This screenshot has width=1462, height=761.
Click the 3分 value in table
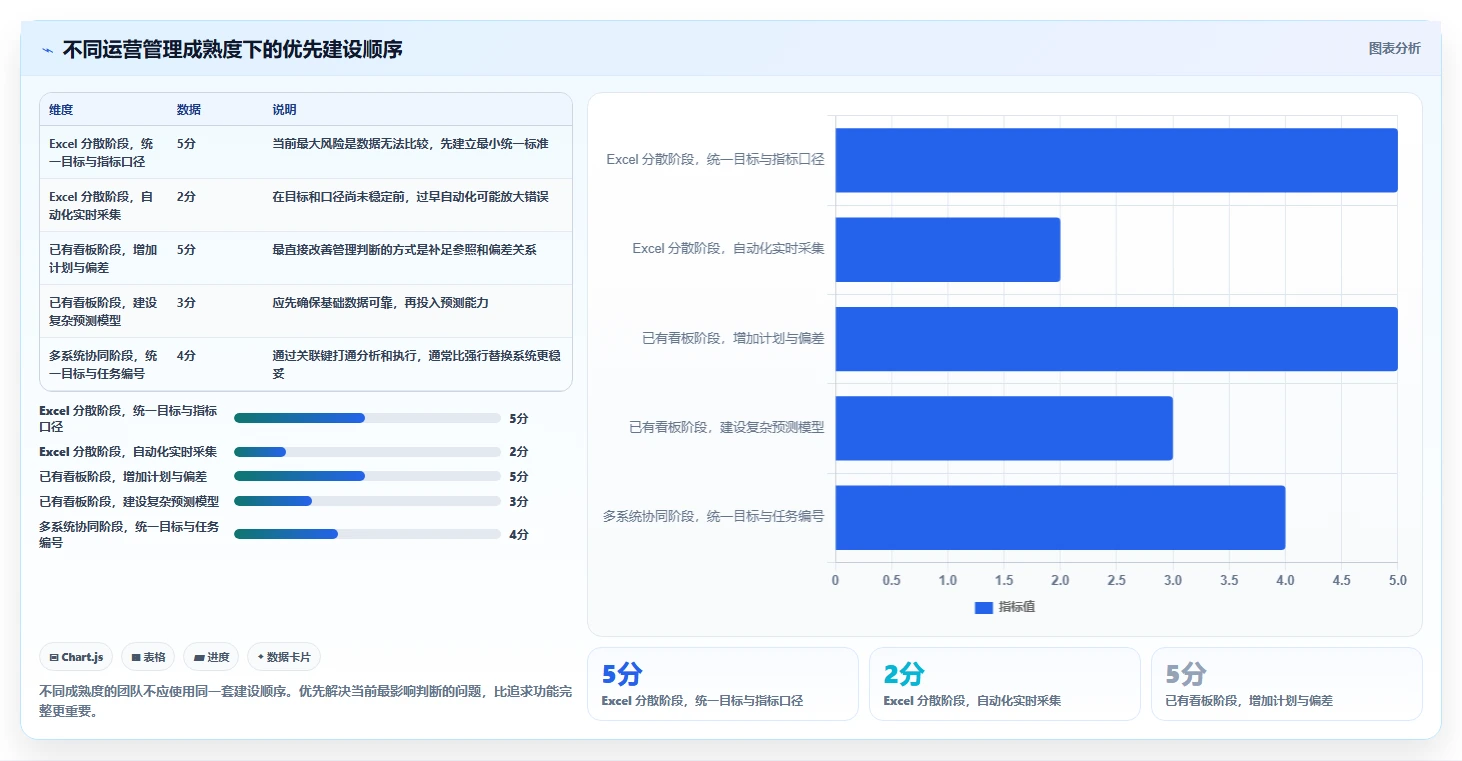pyautogui.click(x=186, y=303)
